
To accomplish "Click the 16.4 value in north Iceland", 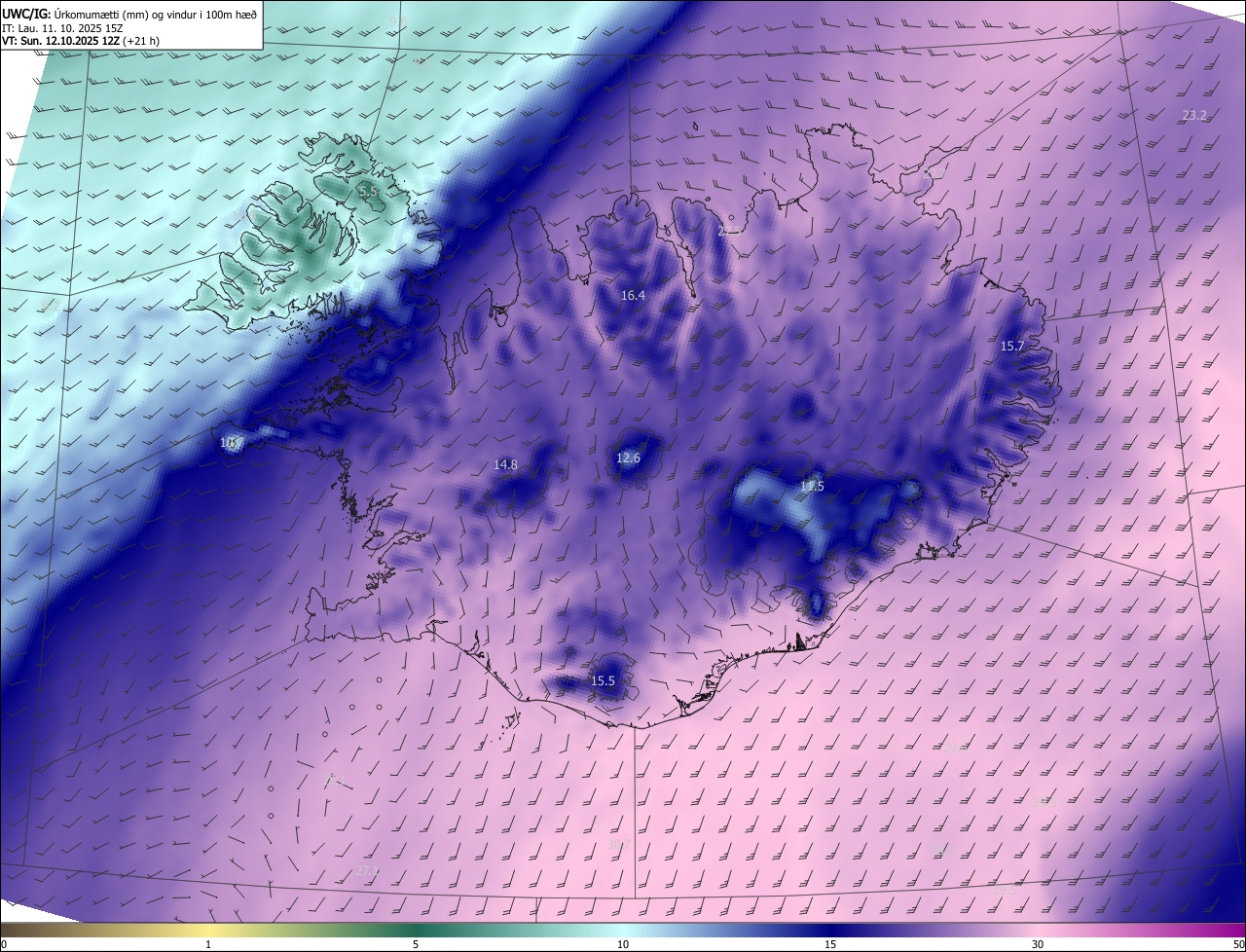I will (x=633, y=295).
